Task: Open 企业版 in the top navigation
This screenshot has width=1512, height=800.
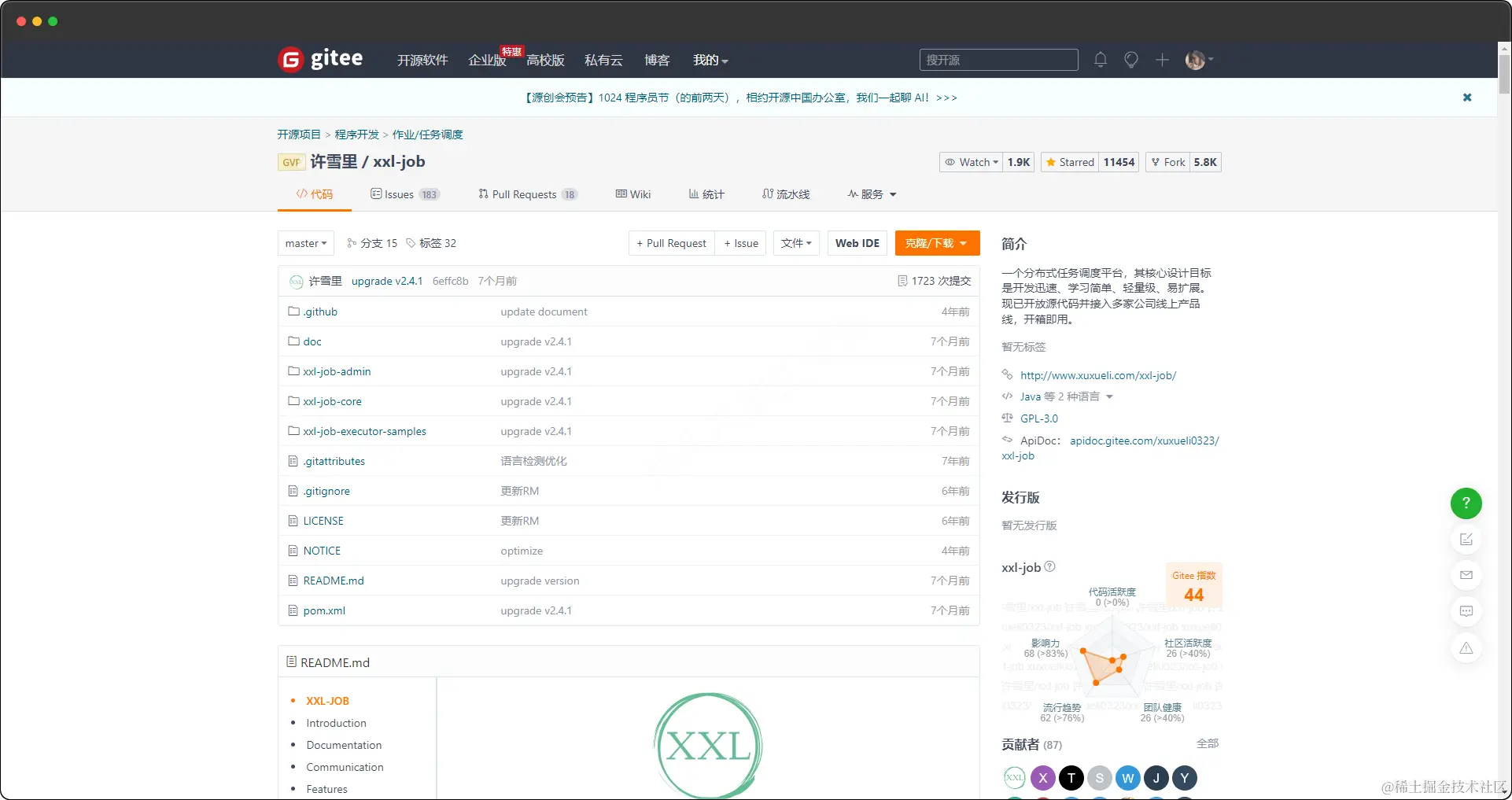Action: pyautogui.click(x=487, y=60)
